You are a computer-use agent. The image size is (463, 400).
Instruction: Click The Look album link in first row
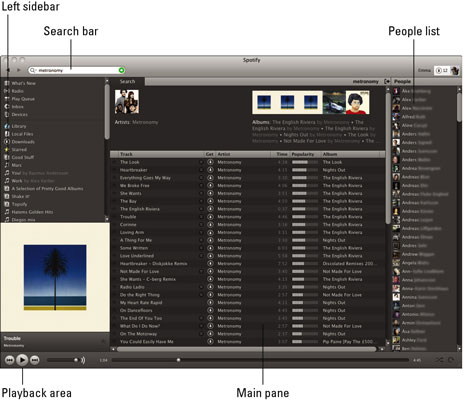coord(332,162)
